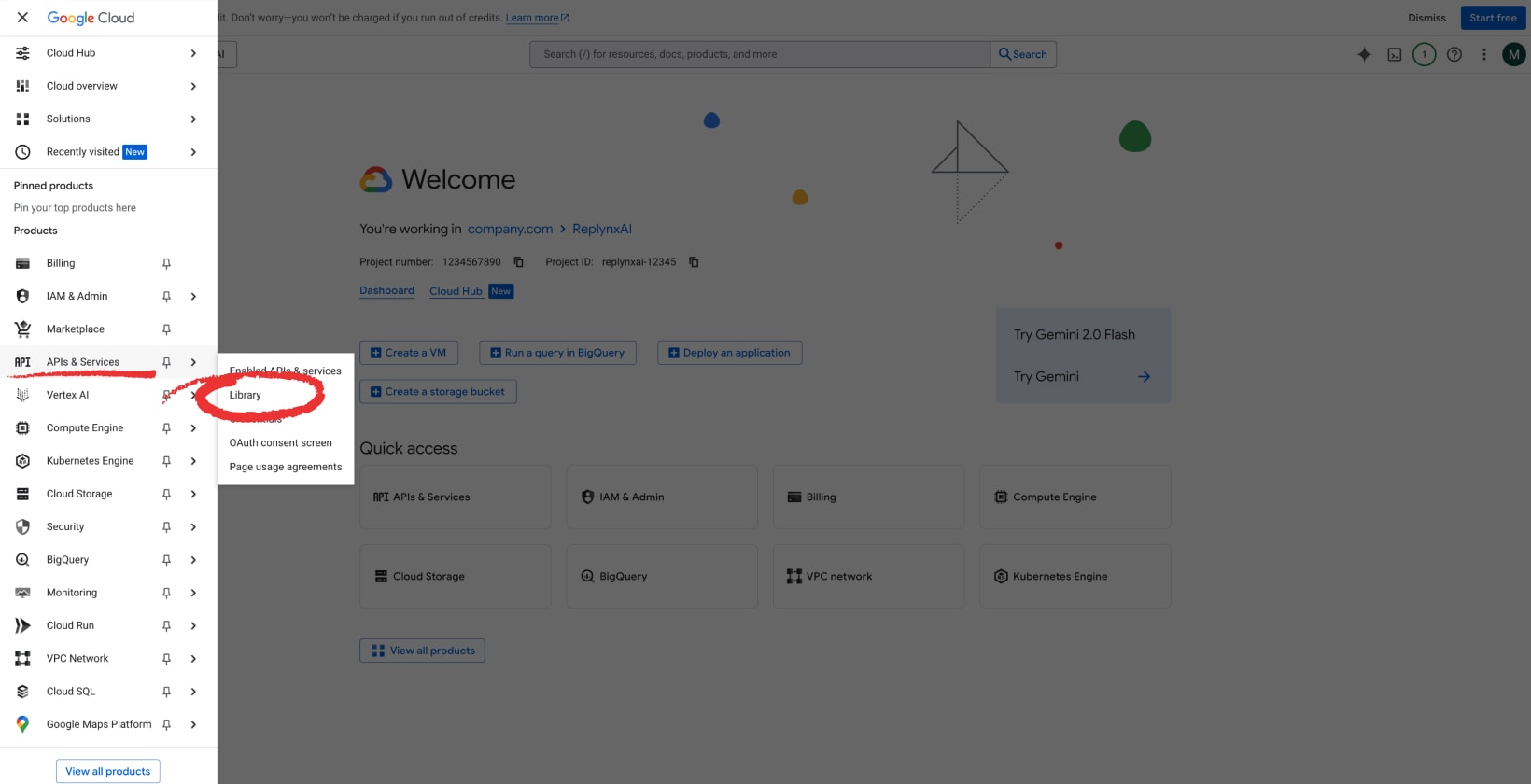Click the Vertex AI icon
Viewport: 1531px width, 784px height.
[x=22, y=395]
